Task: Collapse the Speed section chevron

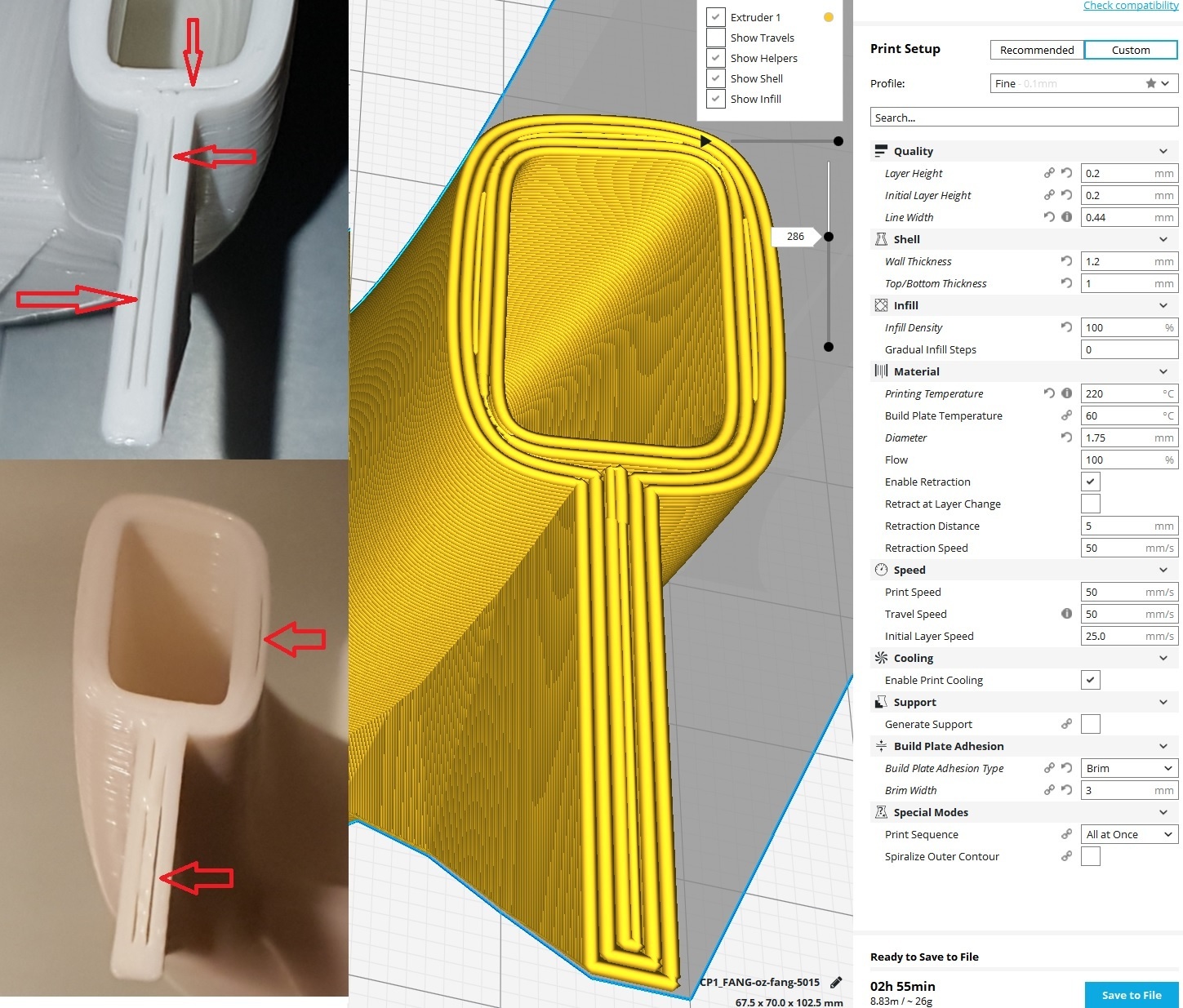Action: (1163, 570)
